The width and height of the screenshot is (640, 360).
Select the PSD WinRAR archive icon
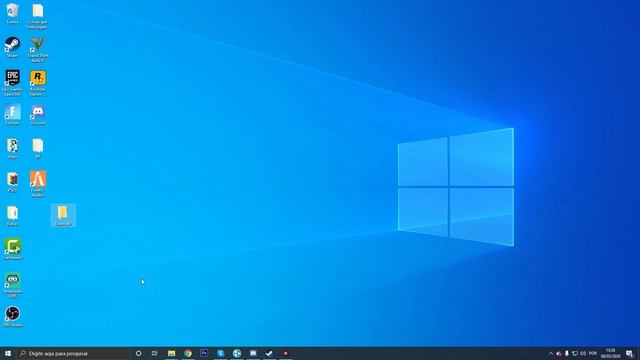pyautogui.click(x=12, y=182)
